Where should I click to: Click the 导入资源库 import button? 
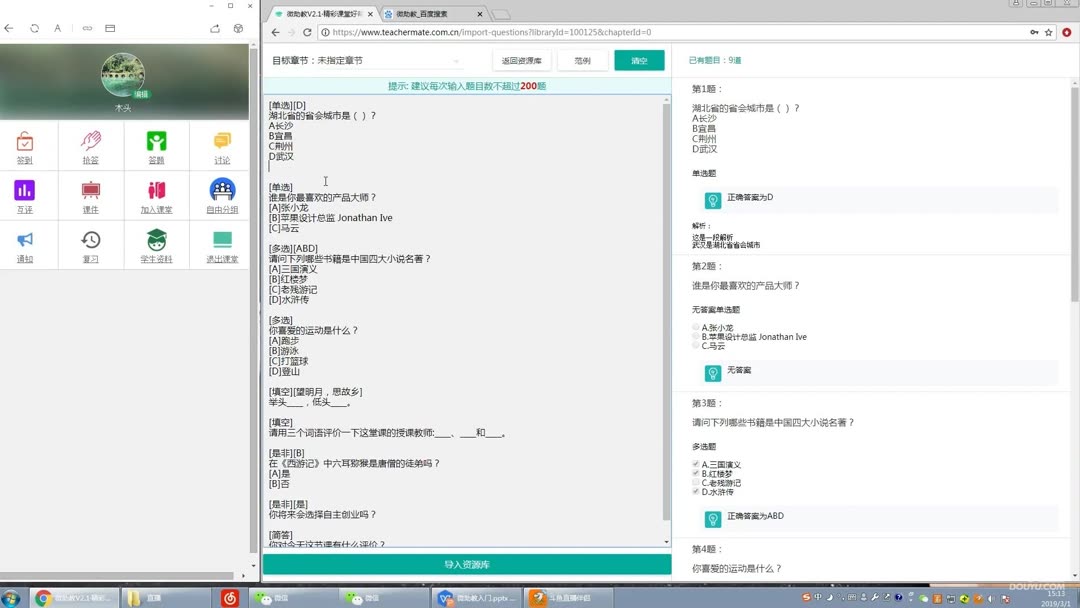pos(466,563)
